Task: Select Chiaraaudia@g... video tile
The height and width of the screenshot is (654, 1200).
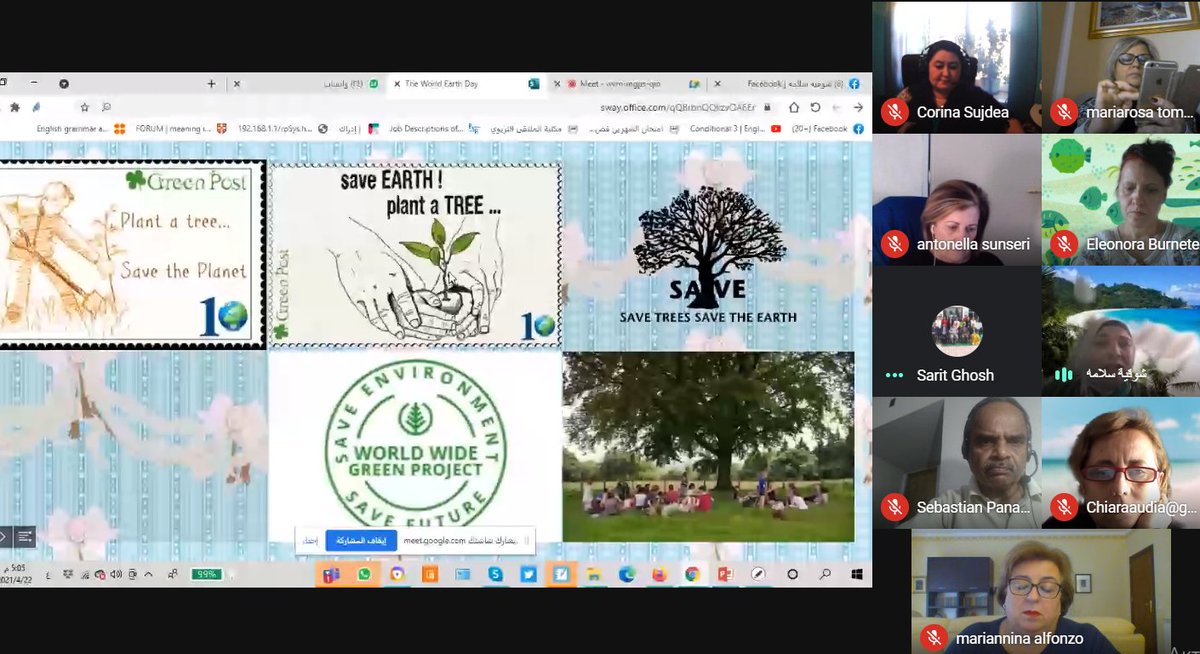Action: [1120, 462]
